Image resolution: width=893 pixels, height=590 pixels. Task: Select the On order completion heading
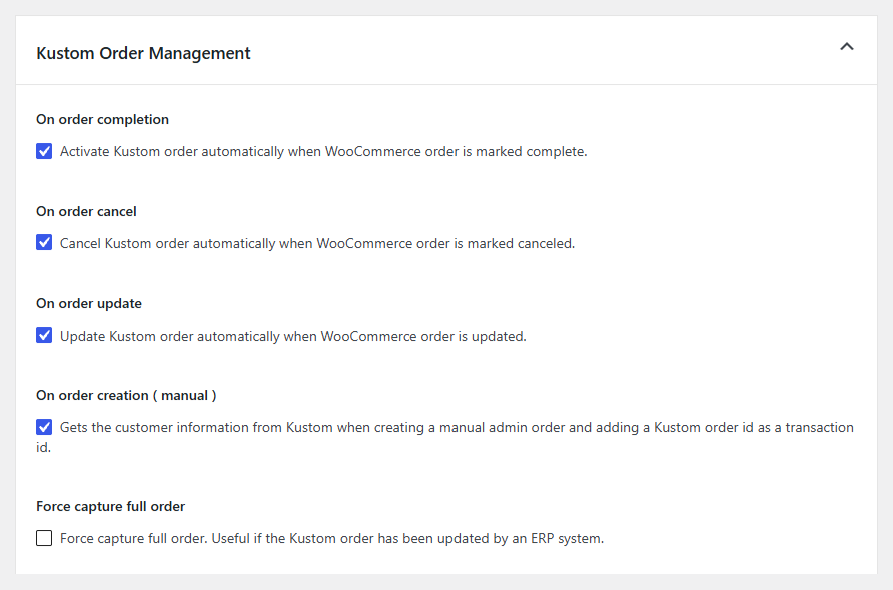103,120
